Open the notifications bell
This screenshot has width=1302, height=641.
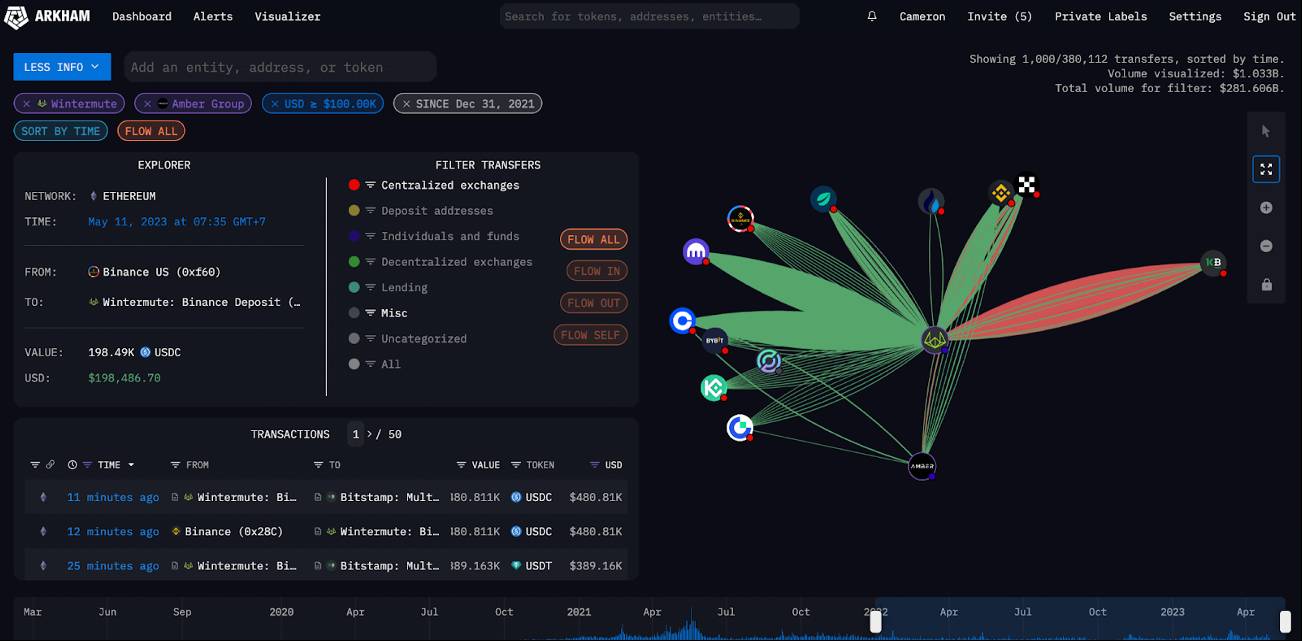pos(872,17)
